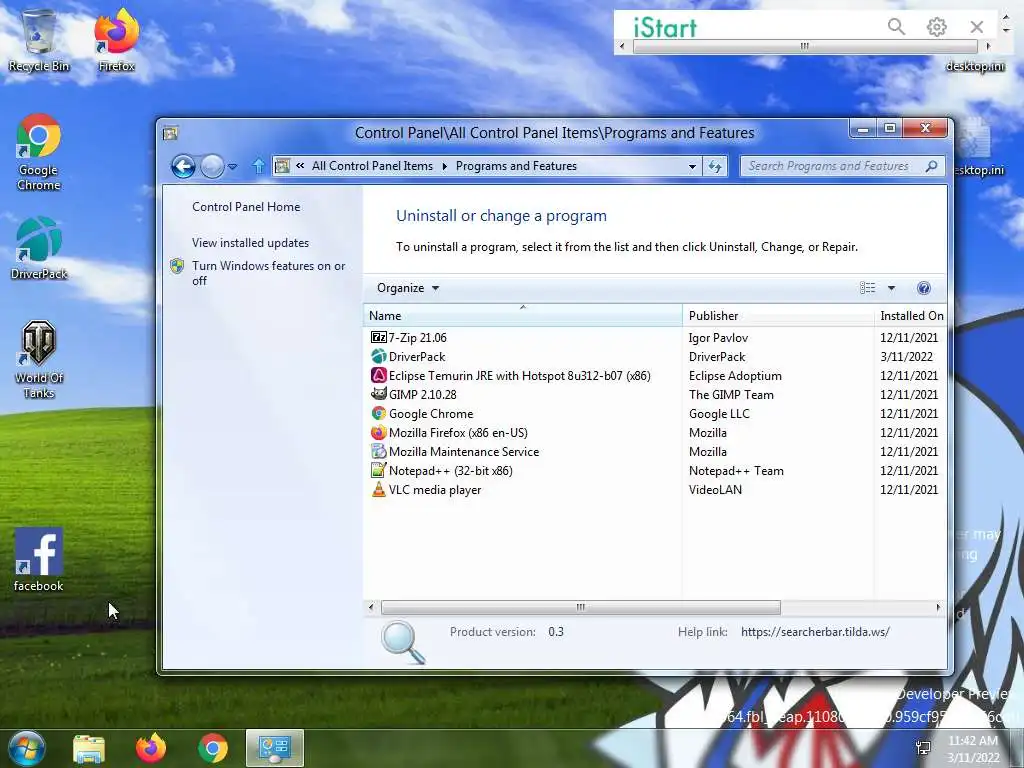Image resolution: width=1024 pixels, height=768 pixels.
Task: Select VLC media player entry
Action: pos(655,489)
